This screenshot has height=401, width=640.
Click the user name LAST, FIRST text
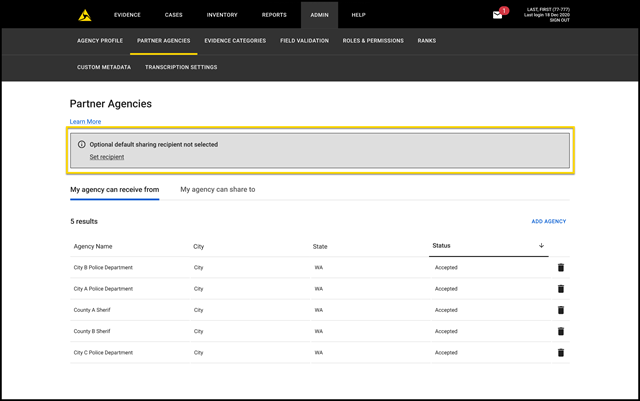(548, 9)
